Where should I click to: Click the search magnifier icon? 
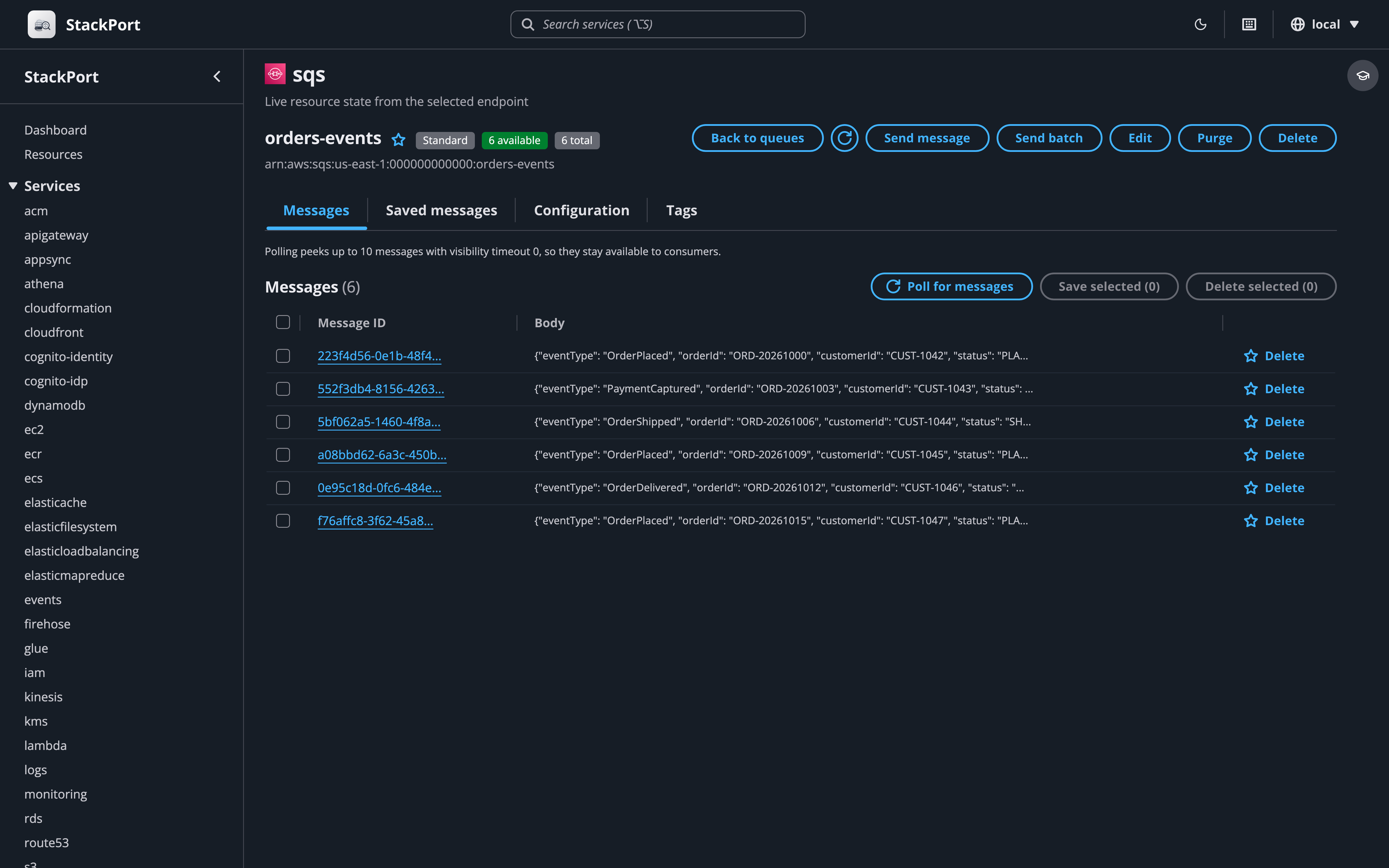(x=528, y=24)
